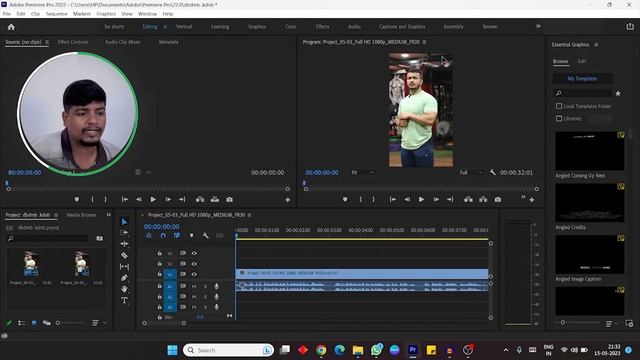Select the Track Select Forward tool

pyautogui.click(x=124, y=233)
